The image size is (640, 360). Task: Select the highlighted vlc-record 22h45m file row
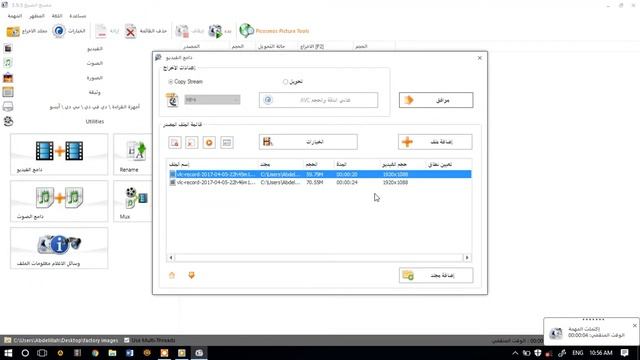pyautogui.click(x=320, y=174)
